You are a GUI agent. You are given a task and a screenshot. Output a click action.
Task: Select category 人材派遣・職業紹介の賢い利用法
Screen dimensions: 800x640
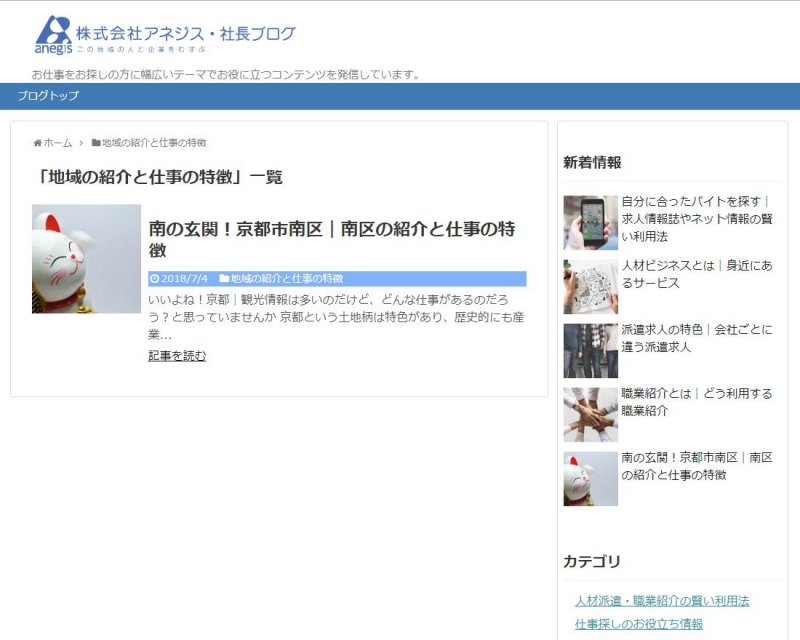coord(661,601)
